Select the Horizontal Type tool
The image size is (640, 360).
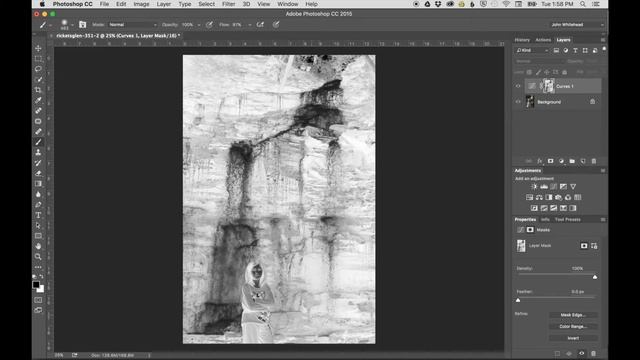(38, 215)
